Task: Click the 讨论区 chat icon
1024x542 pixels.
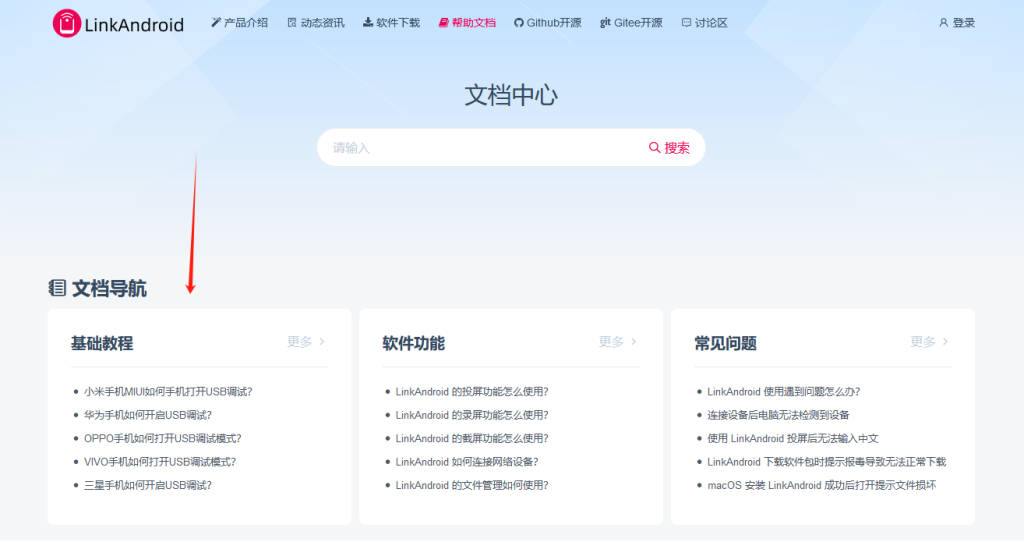Action: [x=686, y=23]
